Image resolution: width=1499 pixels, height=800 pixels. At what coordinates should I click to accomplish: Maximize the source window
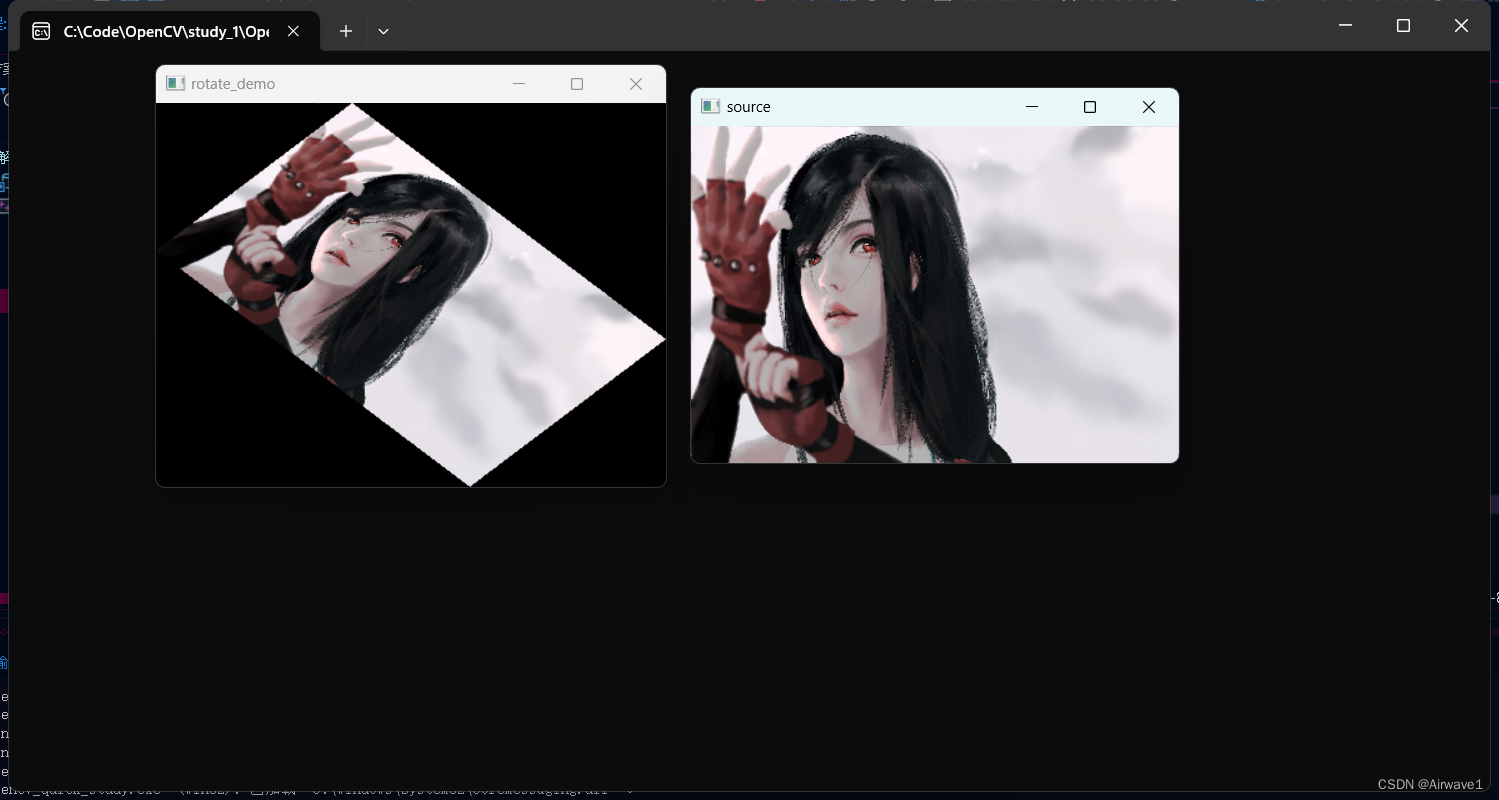(1090, 107)
